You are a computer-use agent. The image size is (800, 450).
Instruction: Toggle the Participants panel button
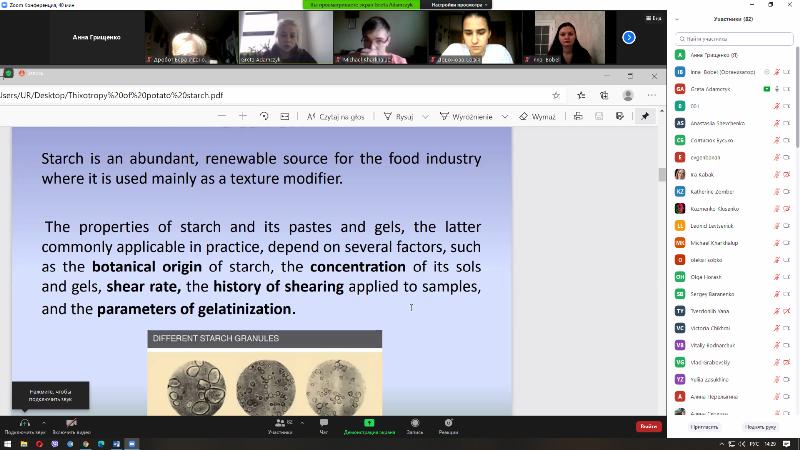click(281, 427)
